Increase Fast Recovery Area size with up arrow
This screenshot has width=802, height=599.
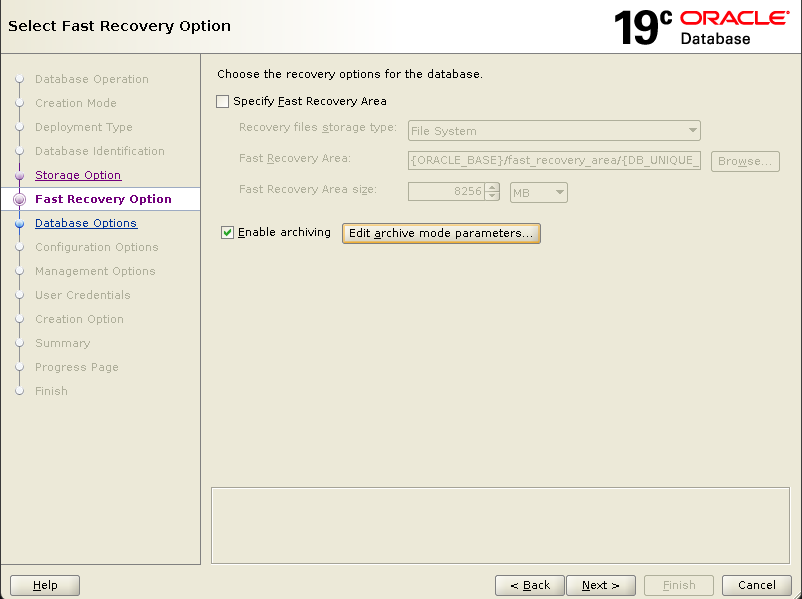pyautogui.click(x=492, y=187)
